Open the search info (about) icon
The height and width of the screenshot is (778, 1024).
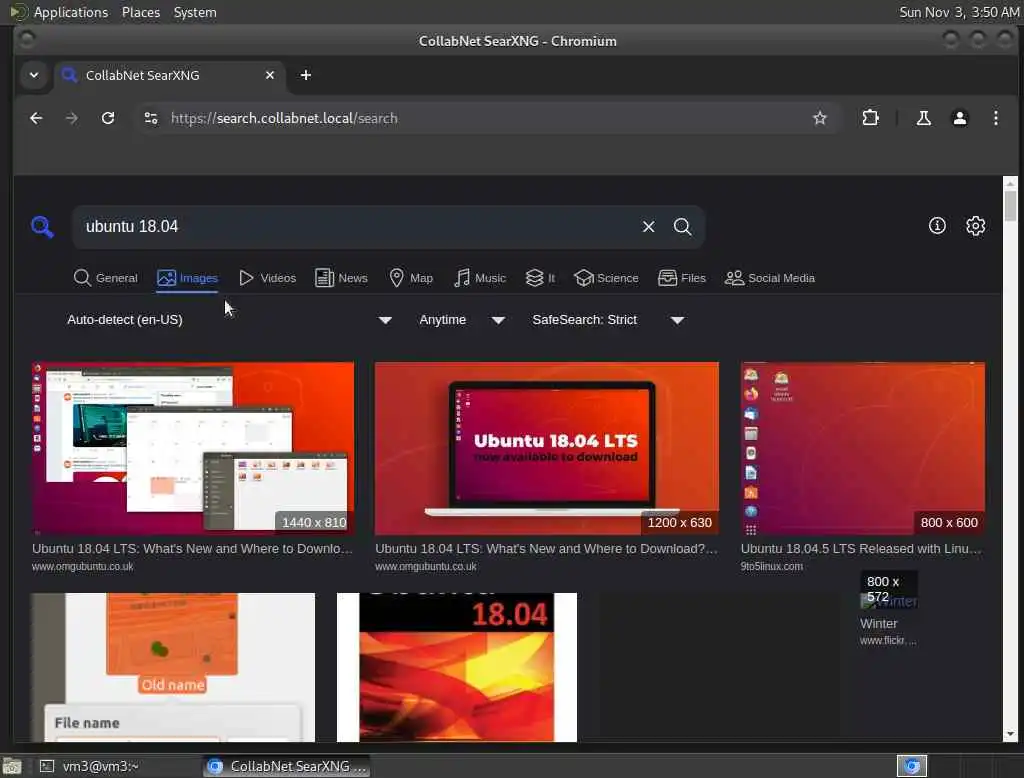937,226
